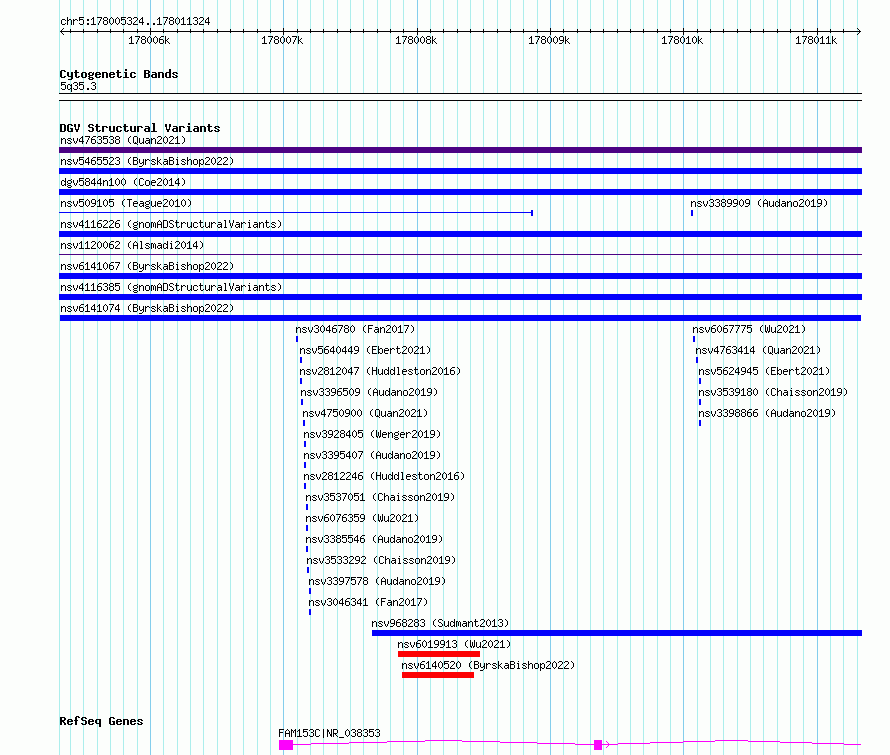Open nsv4116226 (gnomADStructuralVariants) label
890x755 pixels.
[x=171, y=224]
